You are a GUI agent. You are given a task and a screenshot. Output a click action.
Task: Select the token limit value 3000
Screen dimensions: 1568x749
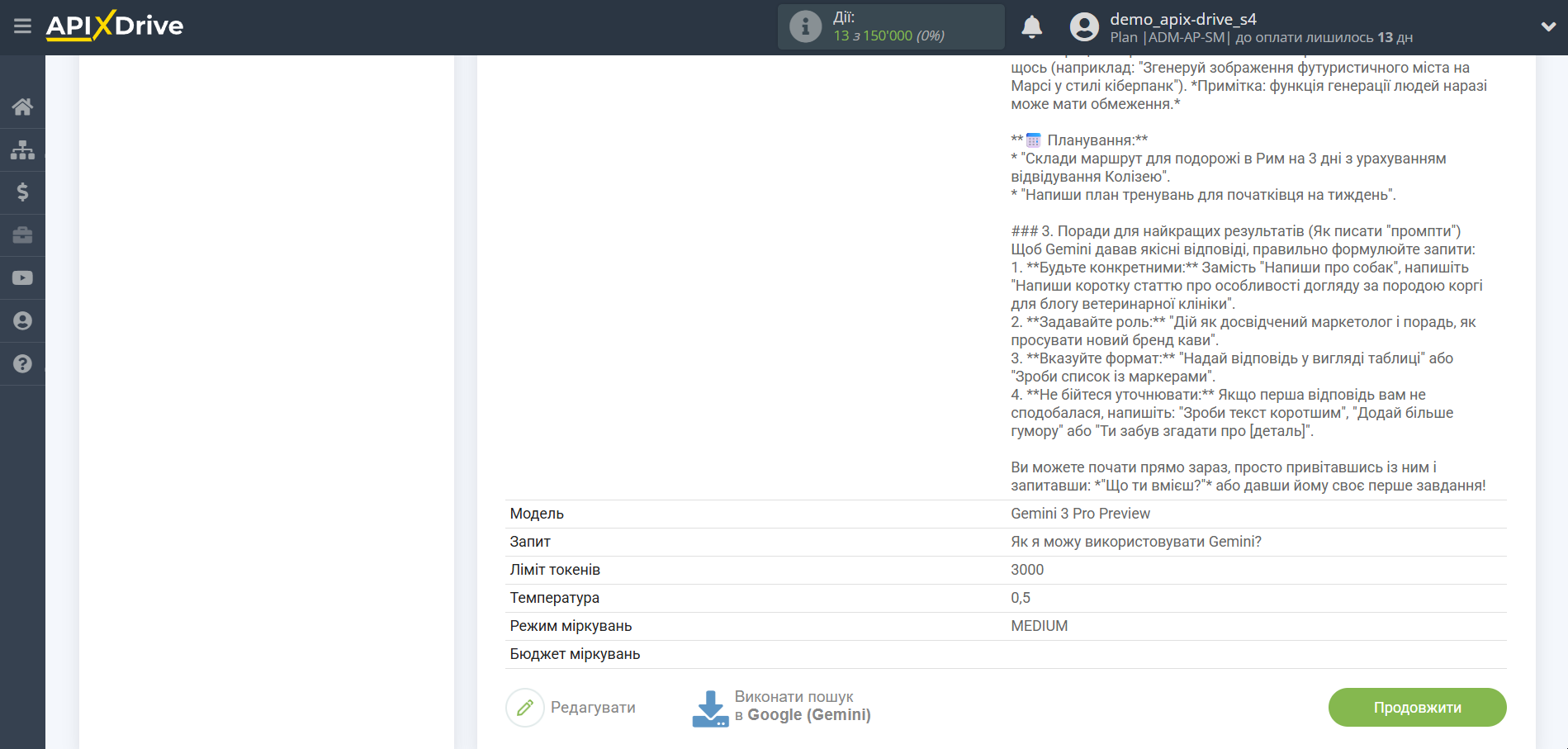tap(1027, 570)
